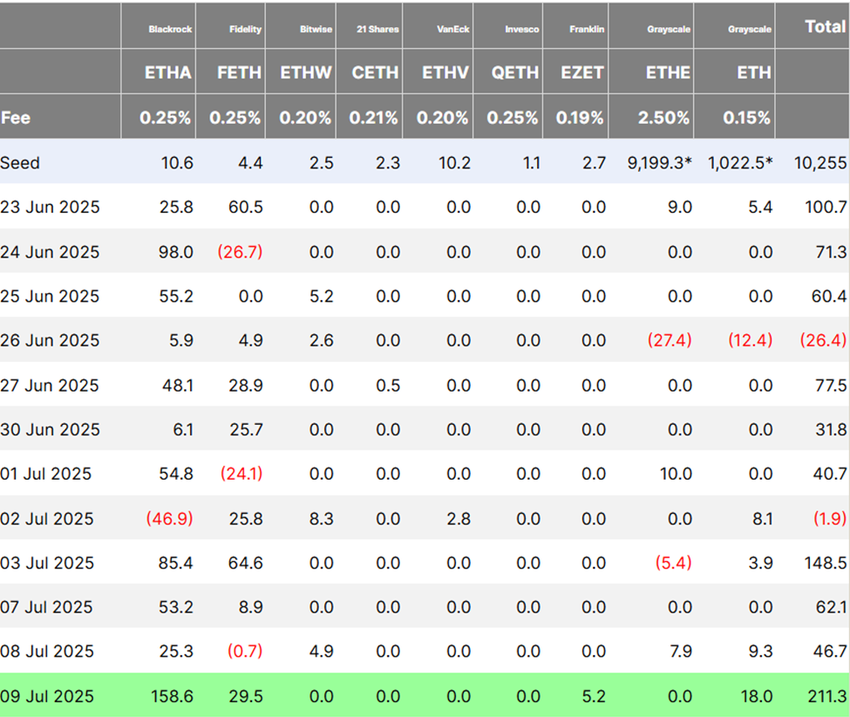850x717 pixels.
Task: Click the 148.5 total value
Action: pyautogui.click(x=826, y=563)
